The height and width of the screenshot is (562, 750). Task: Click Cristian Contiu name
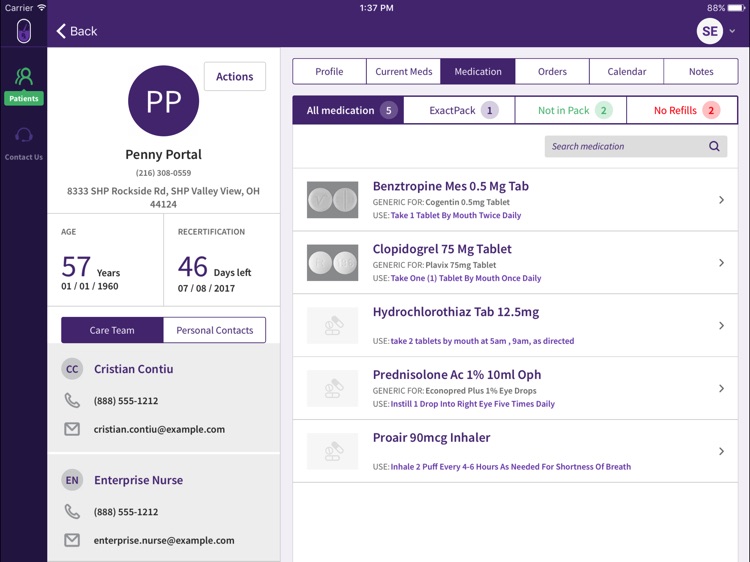133,369
